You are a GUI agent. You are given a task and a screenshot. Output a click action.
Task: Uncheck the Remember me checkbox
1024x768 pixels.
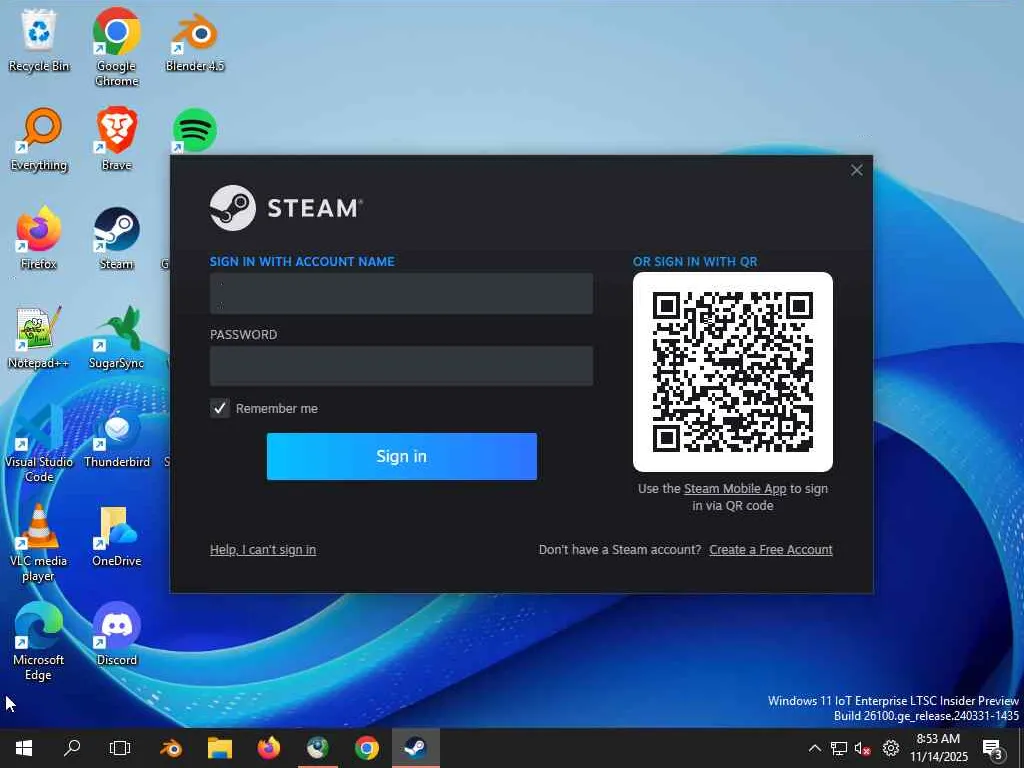tap(219, 408)
